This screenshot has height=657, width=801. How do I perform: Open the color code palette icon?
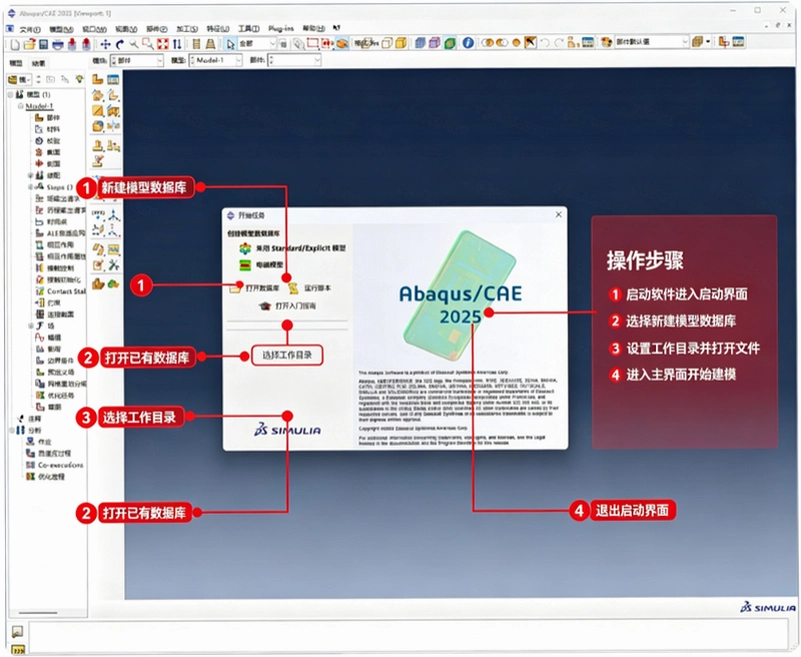pos(606,42)
